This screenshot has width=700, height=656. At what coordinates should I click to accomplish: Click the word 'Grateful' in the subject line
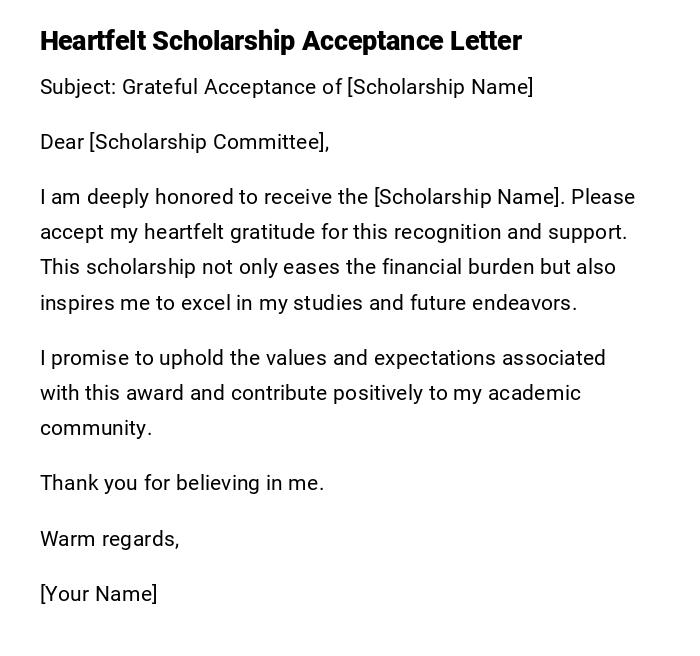click(x=160, y=87)
